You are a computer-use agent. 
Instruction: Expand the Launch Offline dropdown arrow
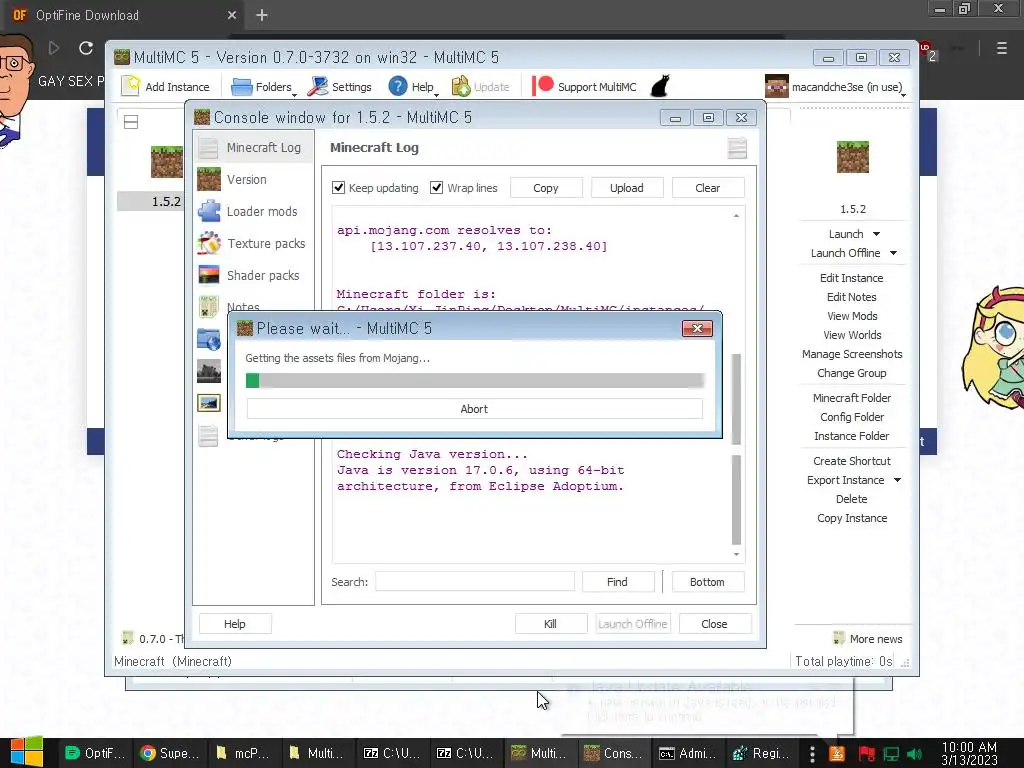point(893,253)
